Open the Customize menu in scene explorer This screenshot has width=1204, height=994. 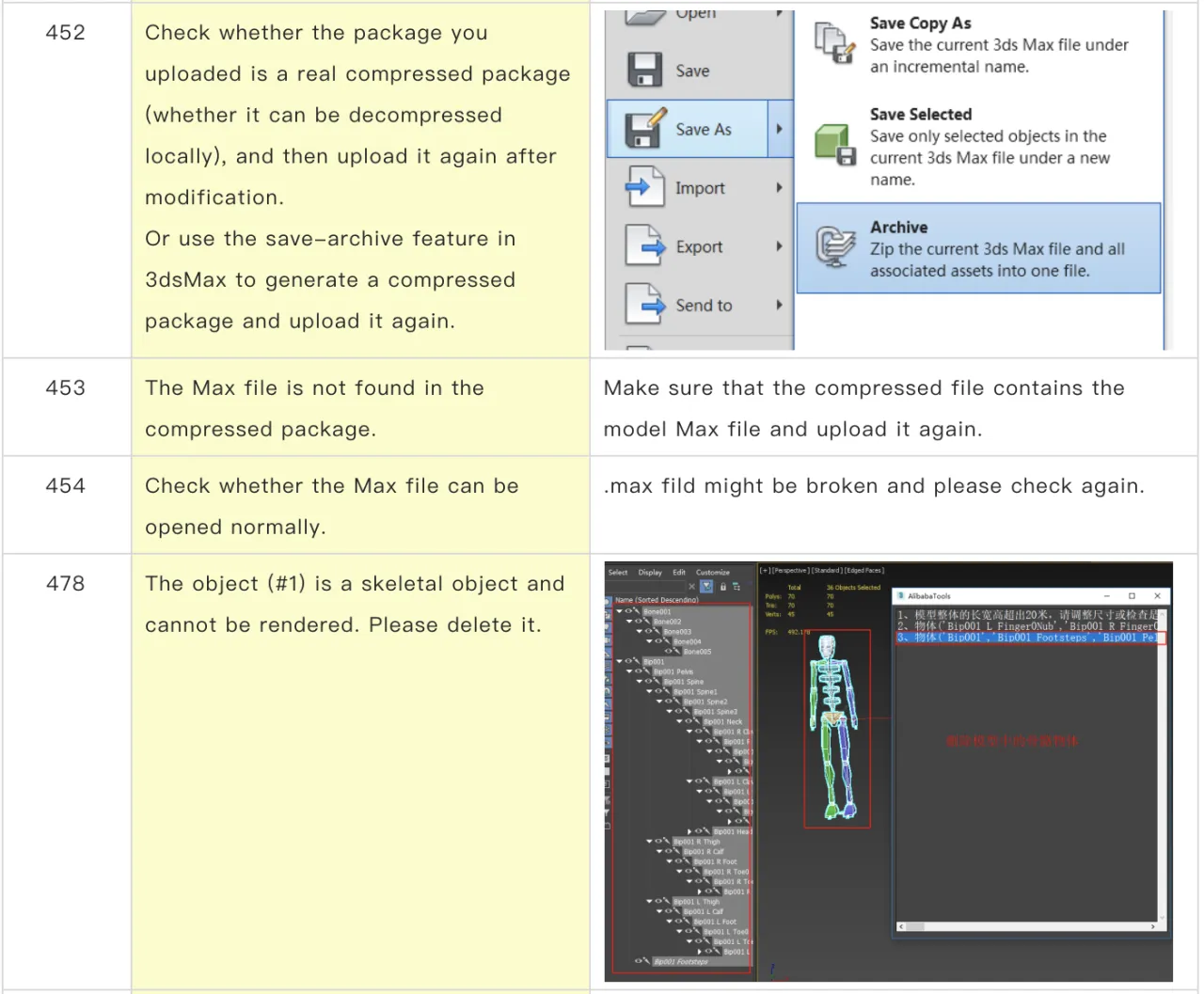[712, 572]
